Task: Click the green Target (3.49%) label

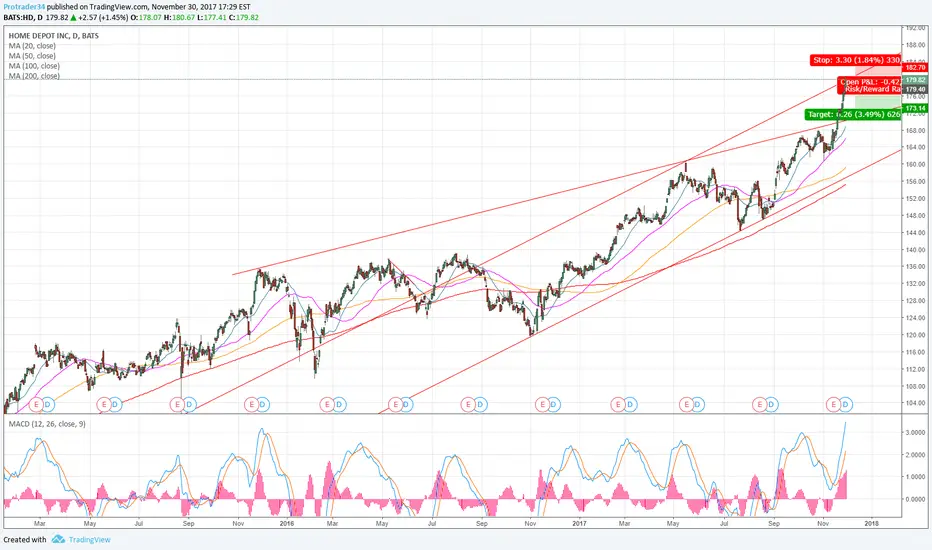Action: (x=854, y=114)
